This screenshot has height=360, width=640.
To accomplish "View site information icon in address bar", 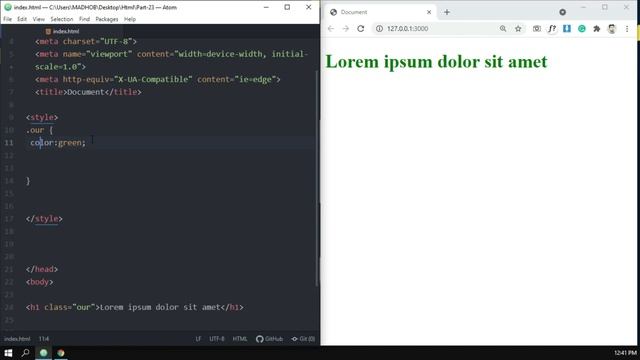I will tap(379, 29).
